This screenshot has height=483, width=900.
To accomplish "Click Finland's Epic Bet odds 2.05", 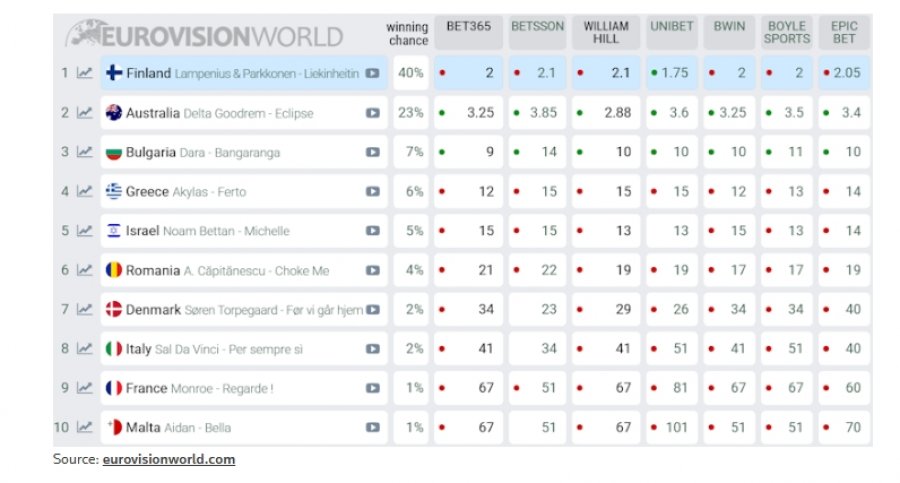I will coord(844,73).
